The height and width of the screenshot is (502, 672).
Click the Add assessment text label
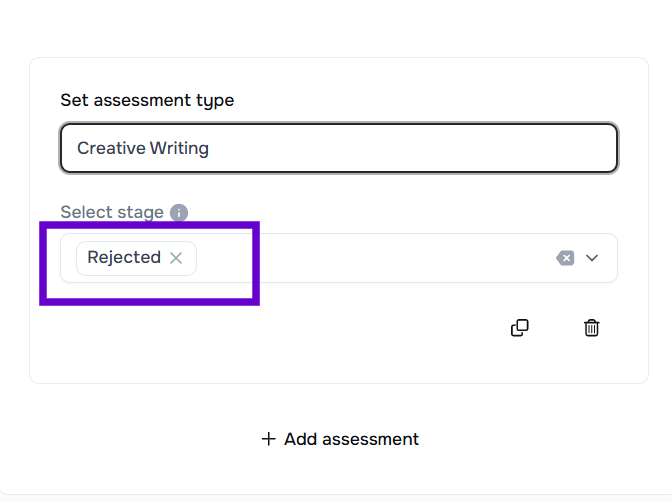(351, 439)
